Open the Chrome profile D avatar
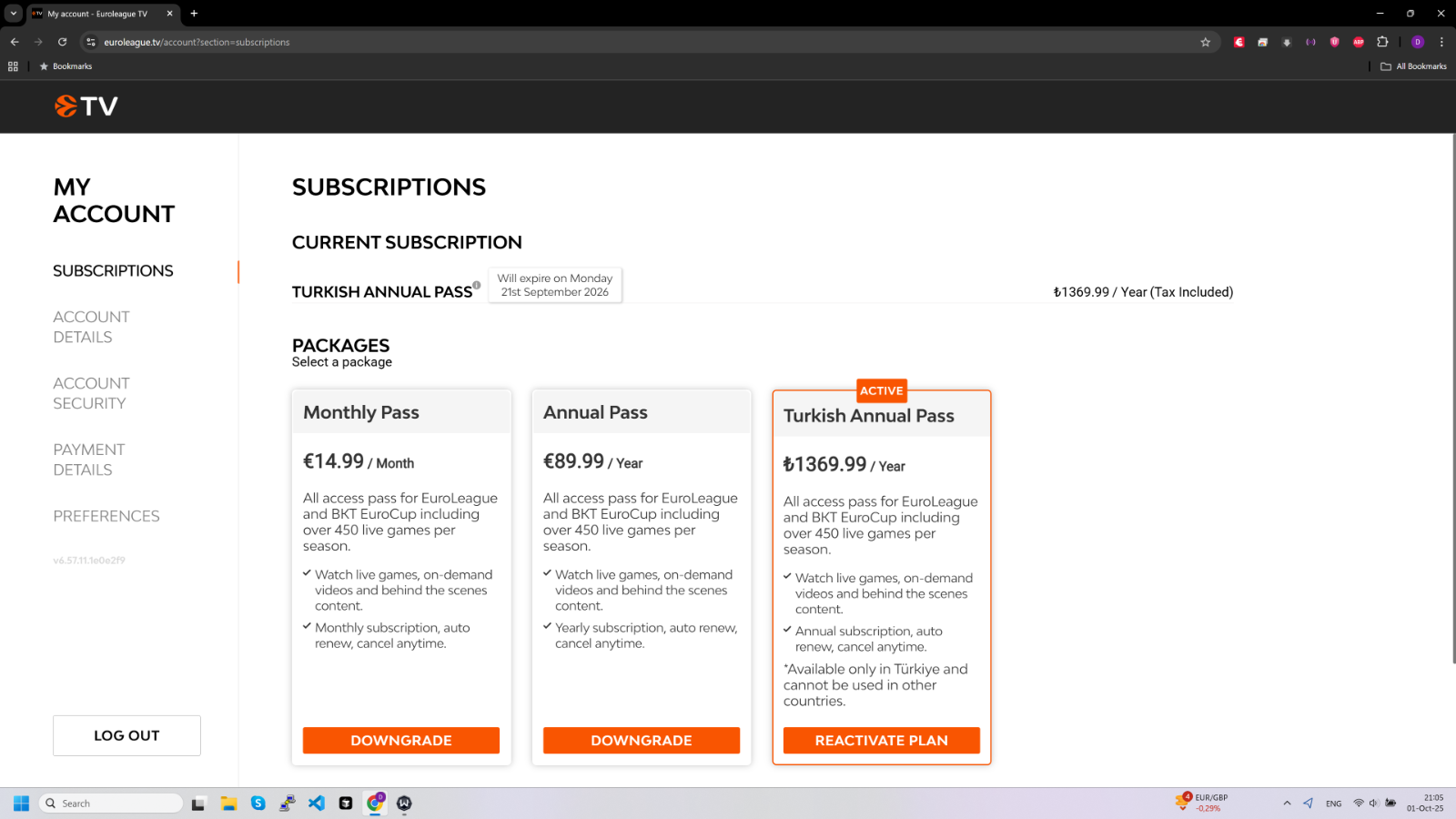Viewport: 1456px width, 819px height. click(1417, 42)
